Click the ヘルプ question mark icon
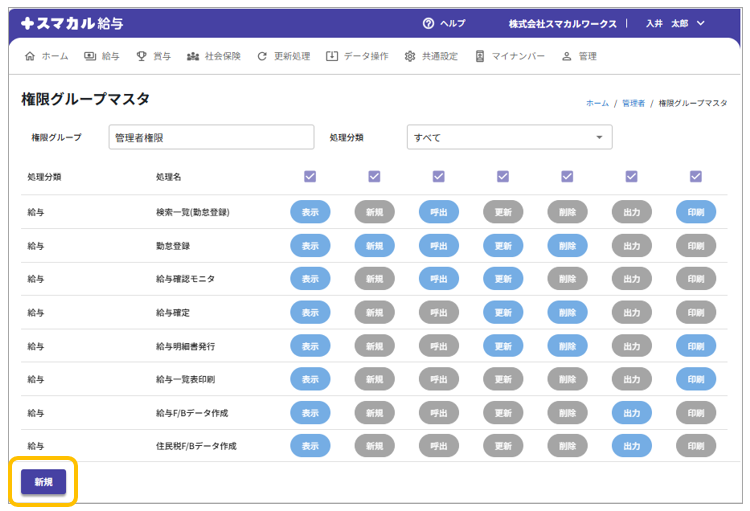 point(429,23)
